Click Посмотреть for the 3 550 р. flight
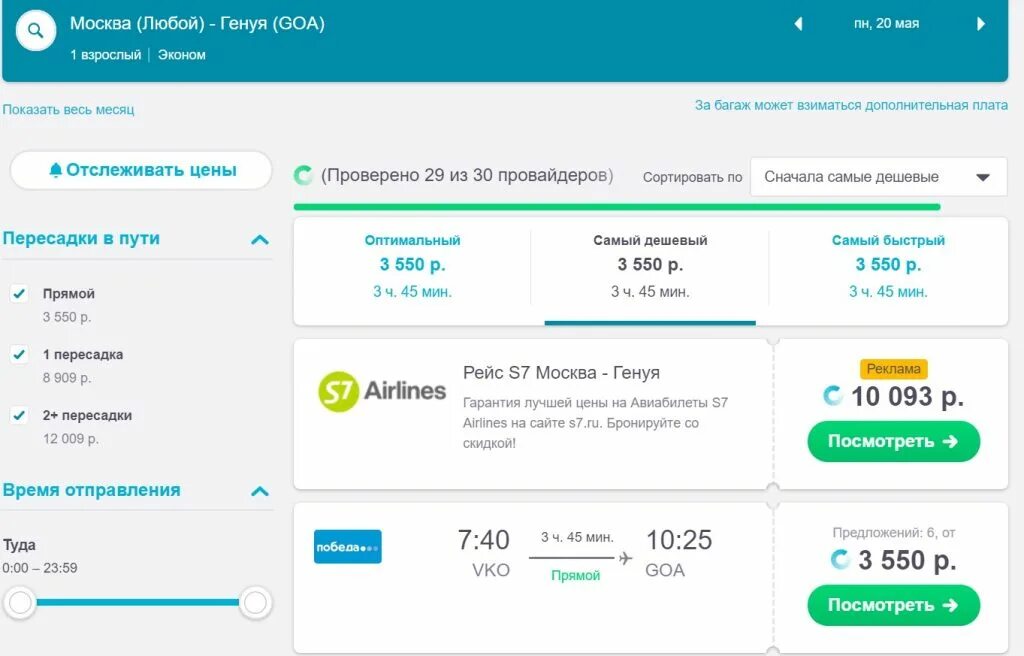This screenshot has height=656, width=1024. coord(893,605)
